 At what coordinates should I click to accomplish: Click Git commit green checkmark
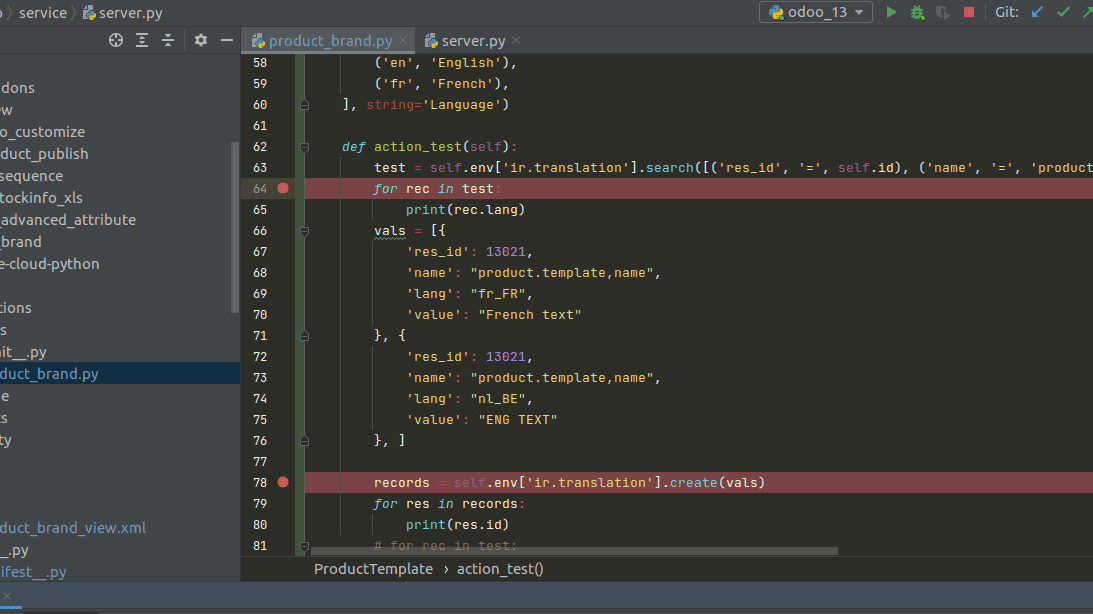pyautogui.click(x=1063, y=12)
